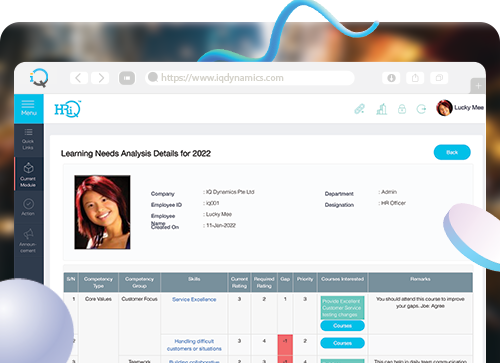This screenshot has width=500, height=363.
Task: Click the employee profile photo
Action: pos(102,212)
